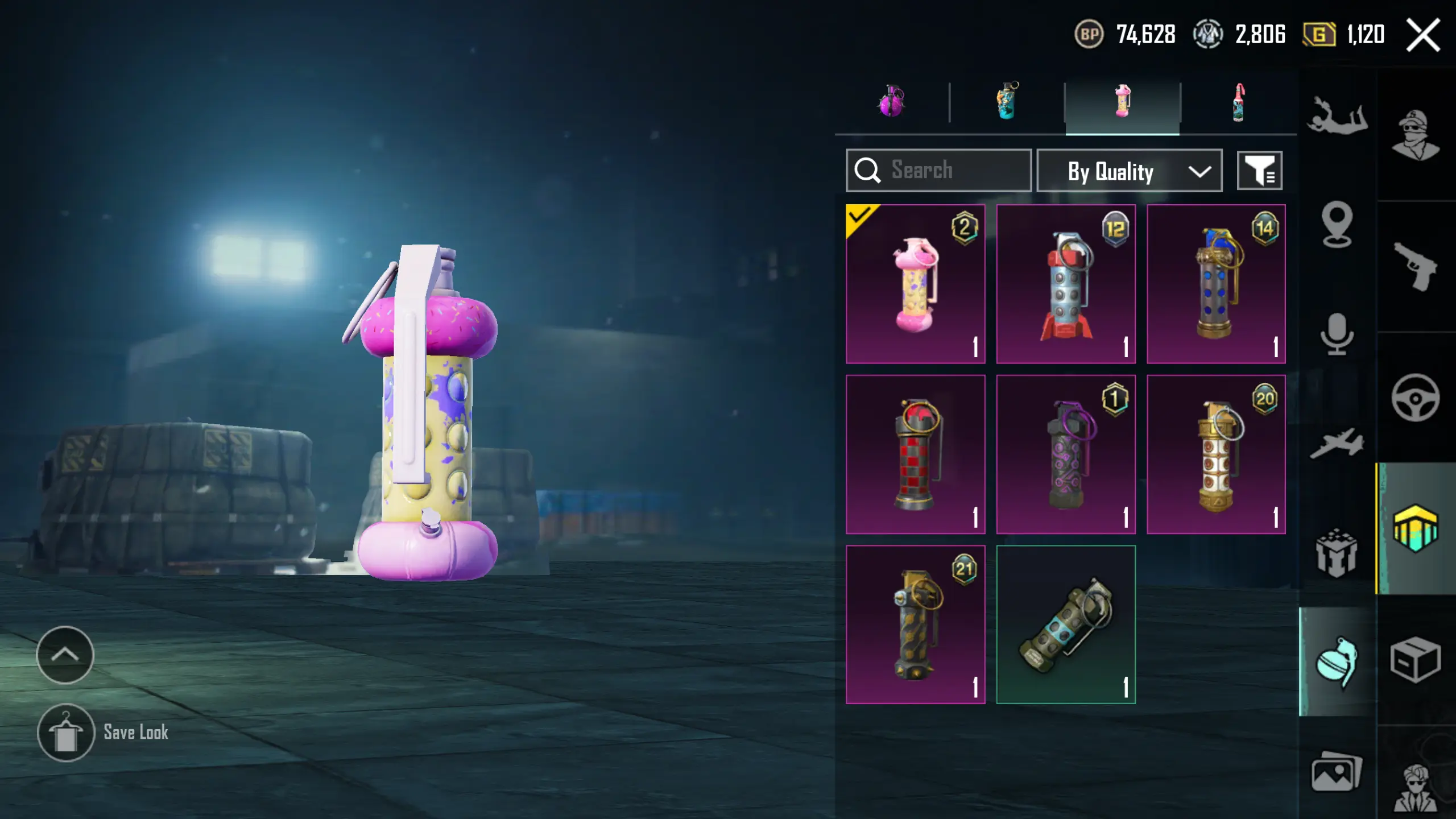1456x819 pixels.
Task: Select the equipped pink donut stun grenade
Action: (x=915, y=284)
